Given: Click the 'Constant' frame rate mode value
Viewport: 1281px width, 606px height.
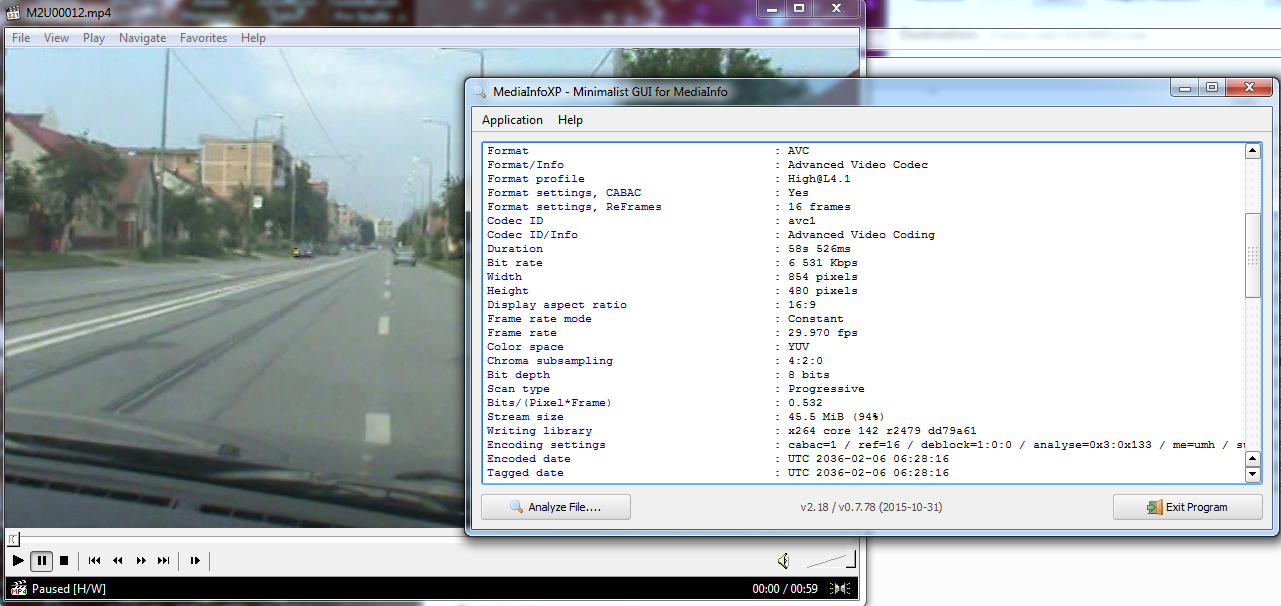Looking at the screenshot, I should point(815,319).
